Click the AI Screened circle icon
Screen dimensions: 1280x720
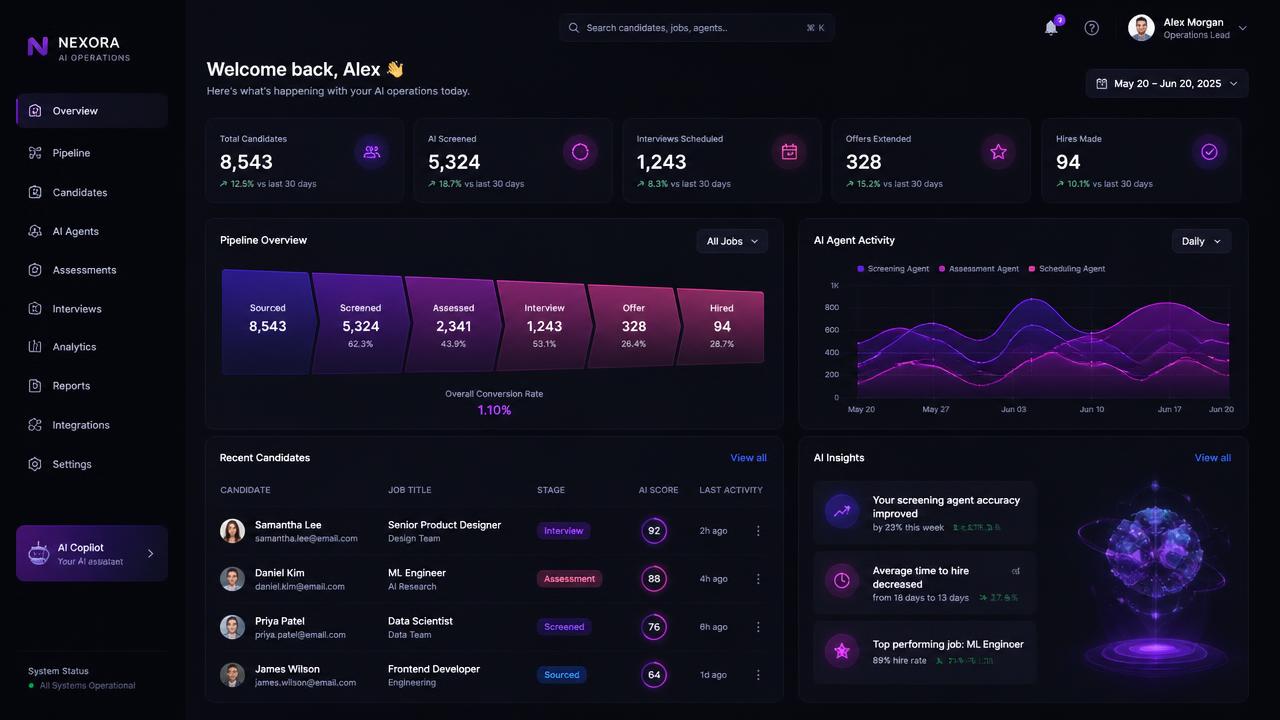pyautogui.click(x=580, y=152)
